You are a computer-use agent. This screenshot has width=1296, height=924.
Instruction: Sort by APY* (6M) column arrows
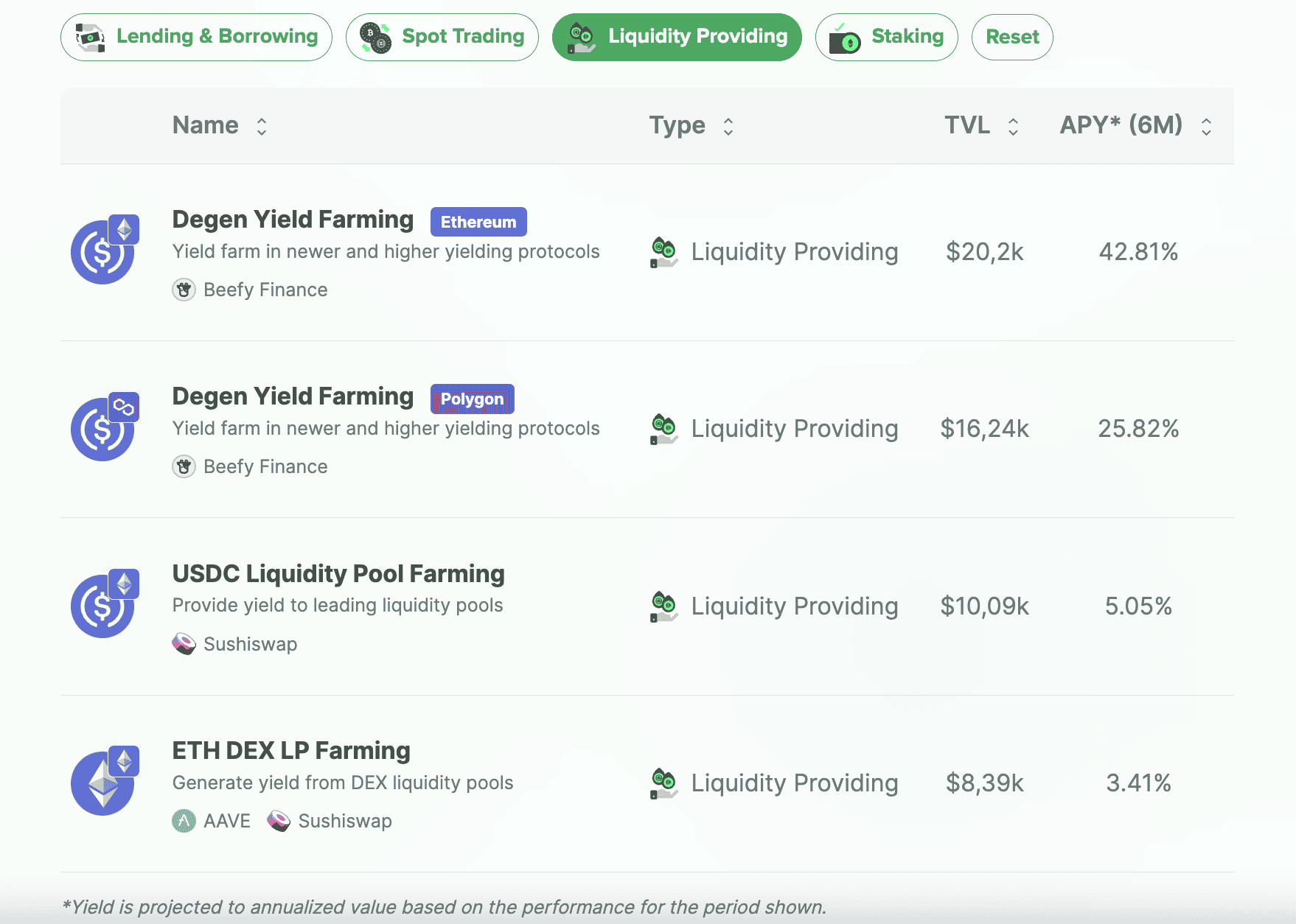[1206, 127]
